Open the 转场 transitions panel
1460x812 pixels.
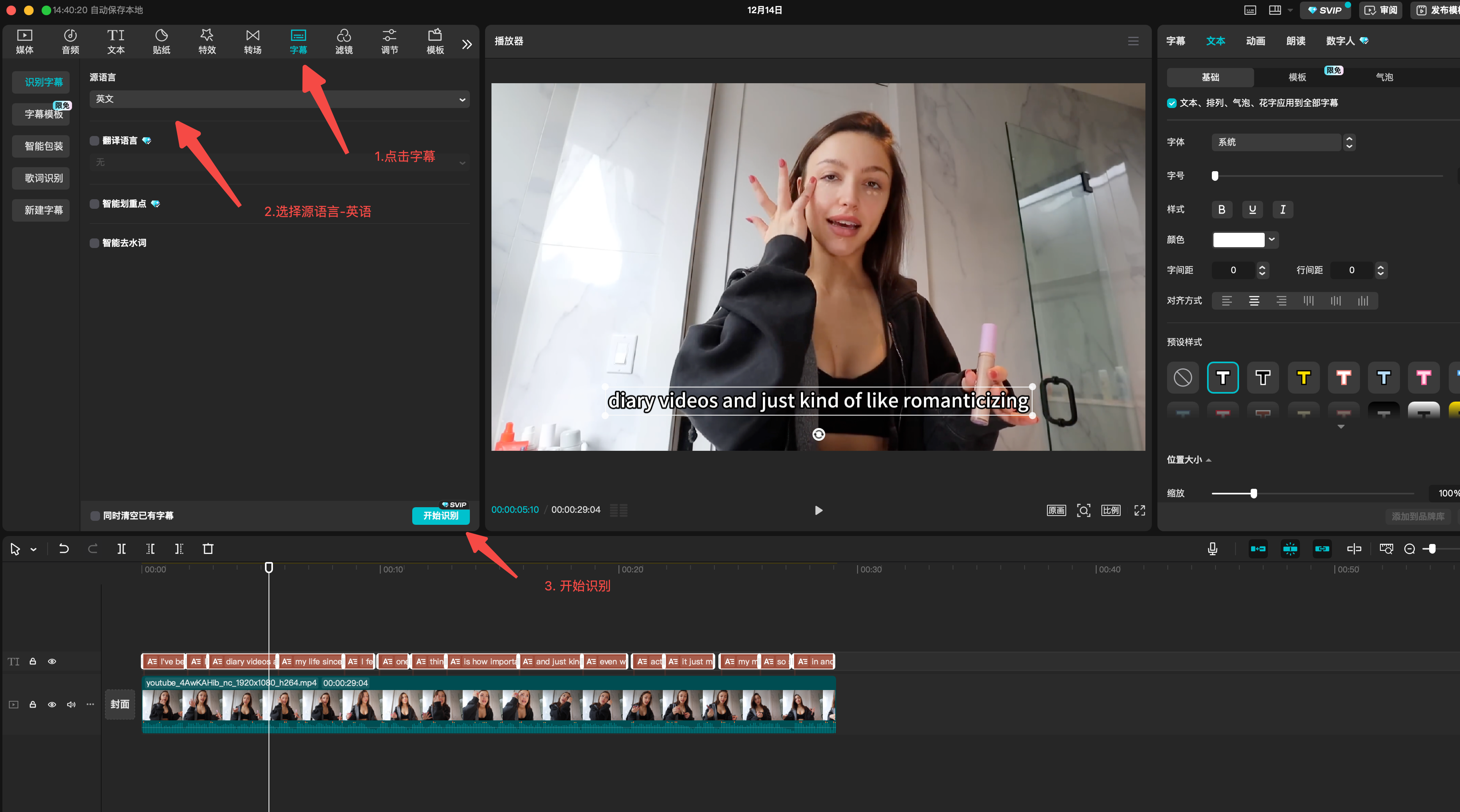(252, 41)
